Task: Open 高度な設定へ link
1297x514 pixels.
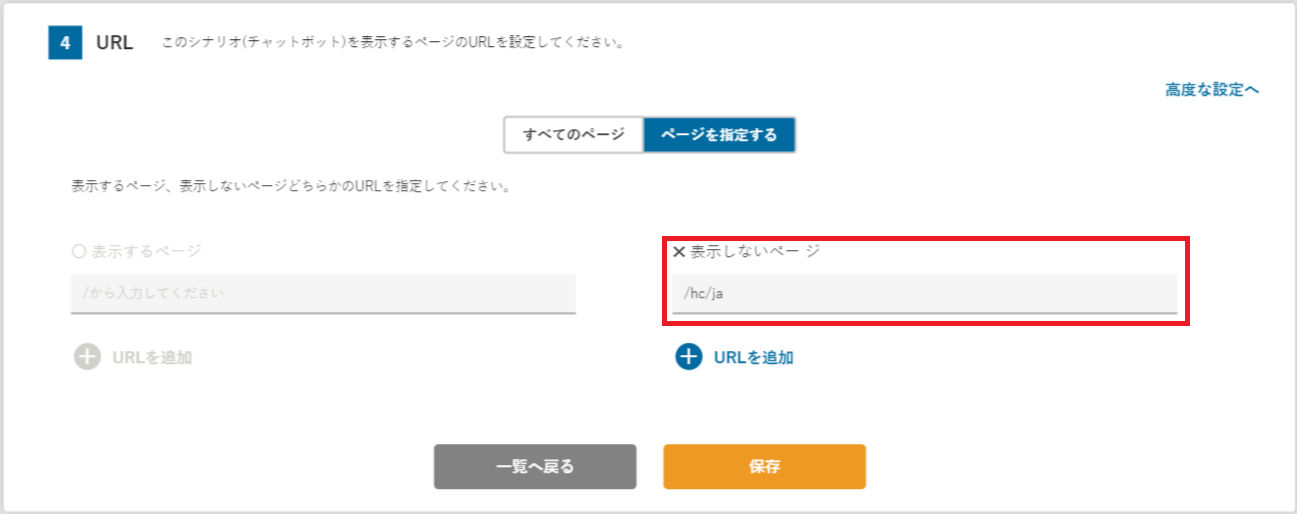Action: click(1212, 90)
